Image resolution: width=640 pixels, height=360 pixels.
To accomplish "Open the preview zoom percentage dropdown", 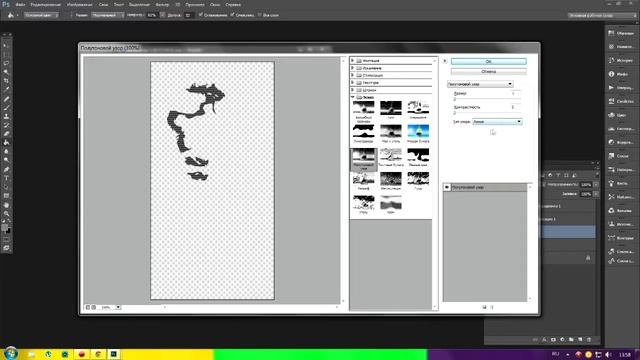I will (118, 307).
